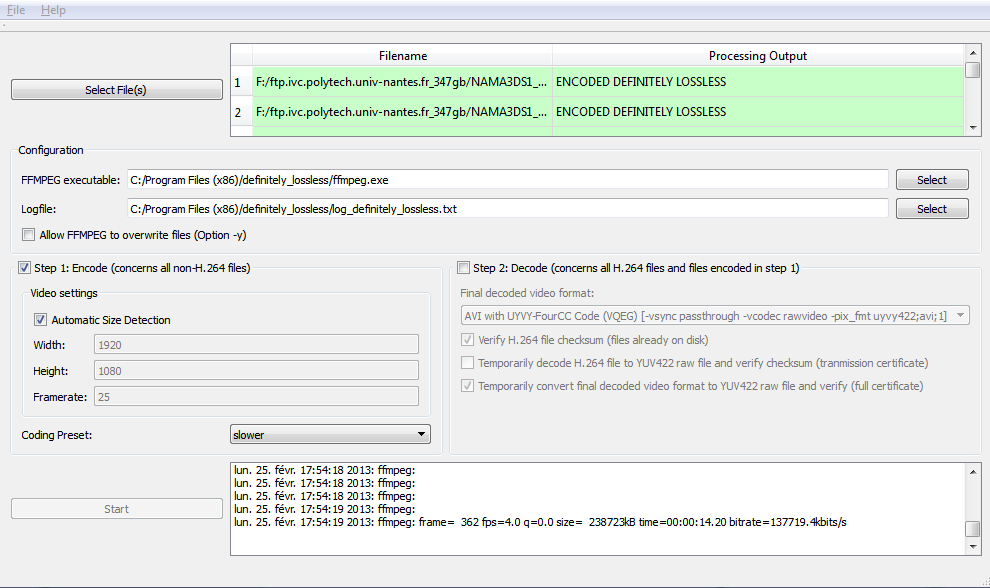The width and height of the screenshot is (990, 588).
Task: Edit the Logfile path field
Action: pos(508,209)
